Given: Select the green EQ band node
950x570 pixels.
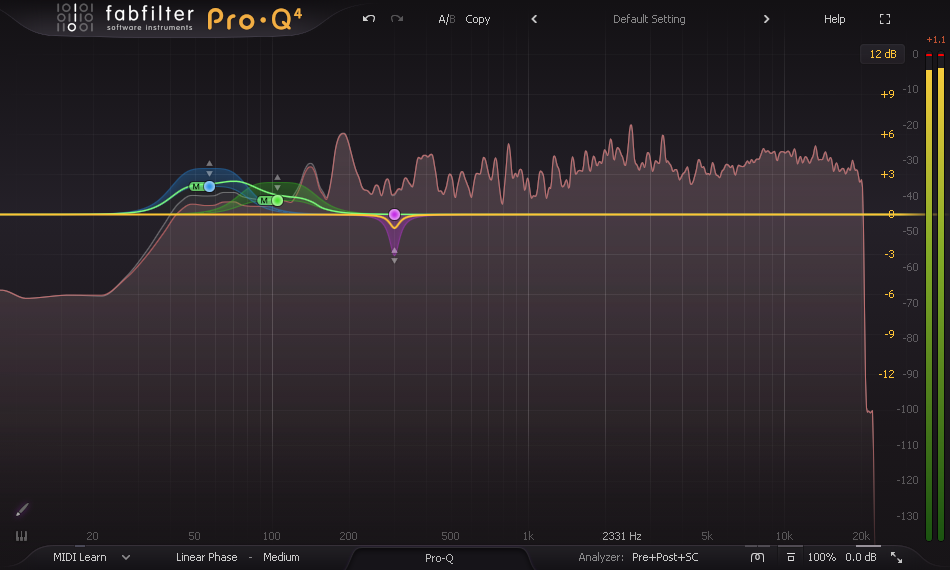Looking at the screenshot, I should pos(277,200).
